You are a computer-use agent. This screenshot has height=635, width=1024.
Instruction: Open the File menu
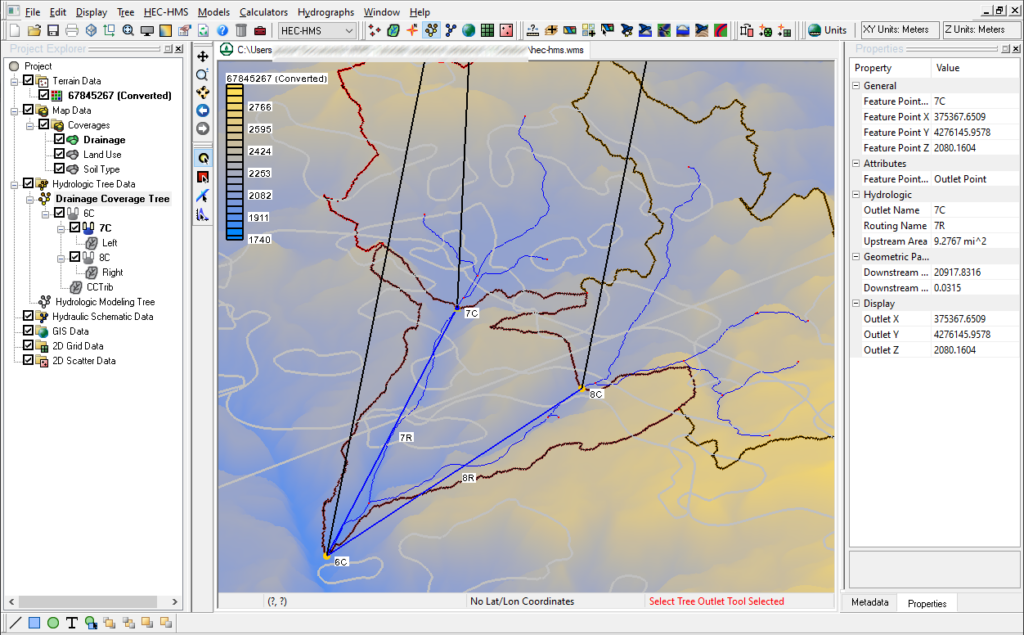tap(33, 12)
